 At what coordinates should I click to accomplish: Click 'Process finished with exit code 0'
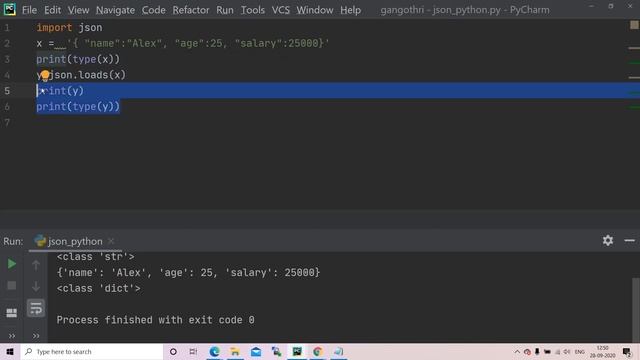(x=156, y=320)
